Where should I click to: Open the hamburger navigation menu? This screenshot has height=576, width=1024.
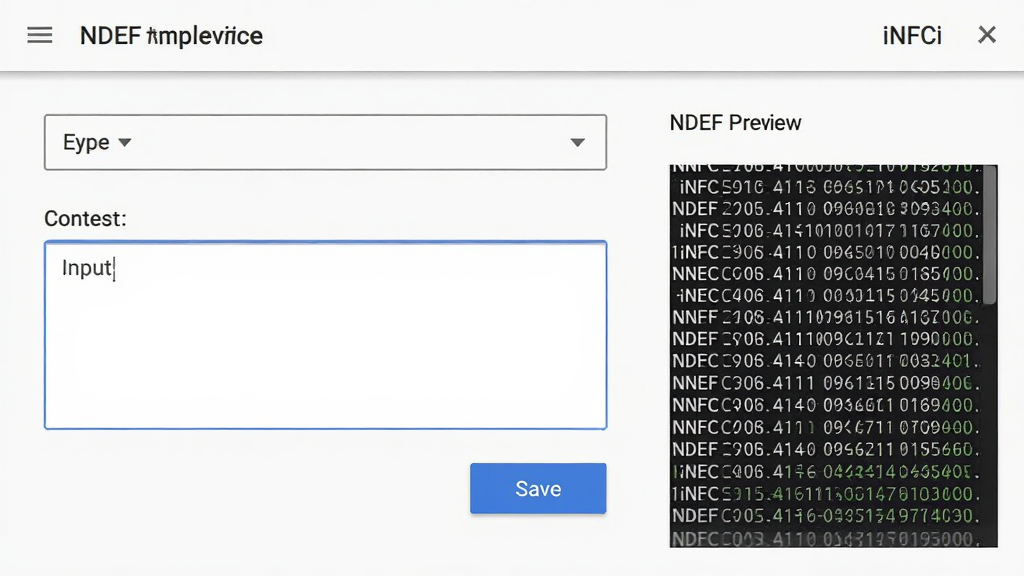40,35
